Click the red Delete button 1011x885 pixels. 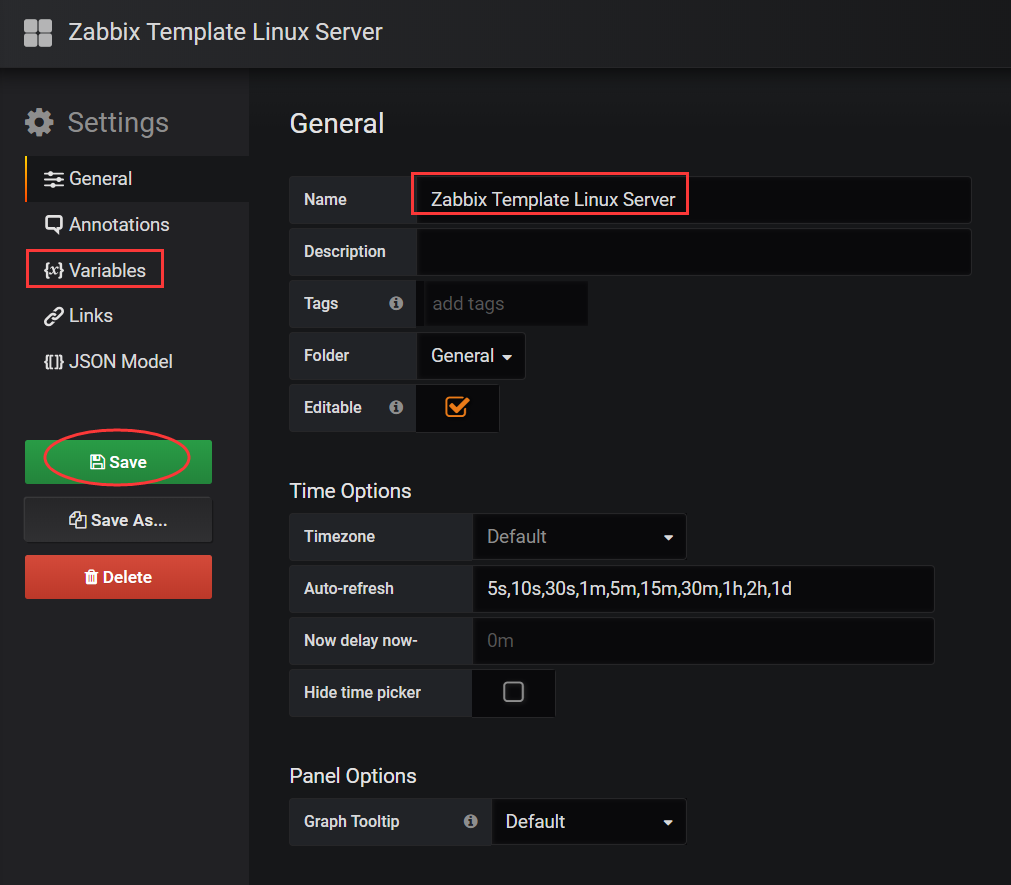[118, 577]
